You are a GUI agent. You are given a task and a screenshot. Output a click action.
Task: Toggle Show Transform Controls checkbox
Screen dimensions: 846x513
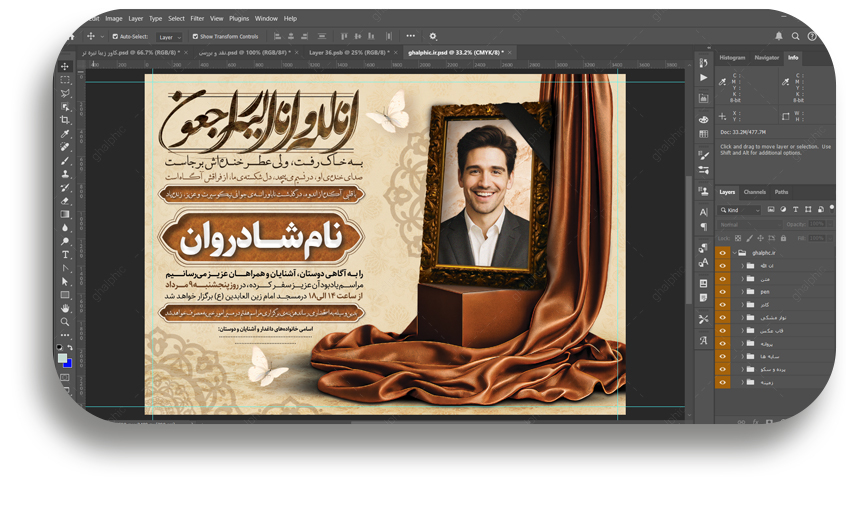pyautogui.click(x=194, y=37)
